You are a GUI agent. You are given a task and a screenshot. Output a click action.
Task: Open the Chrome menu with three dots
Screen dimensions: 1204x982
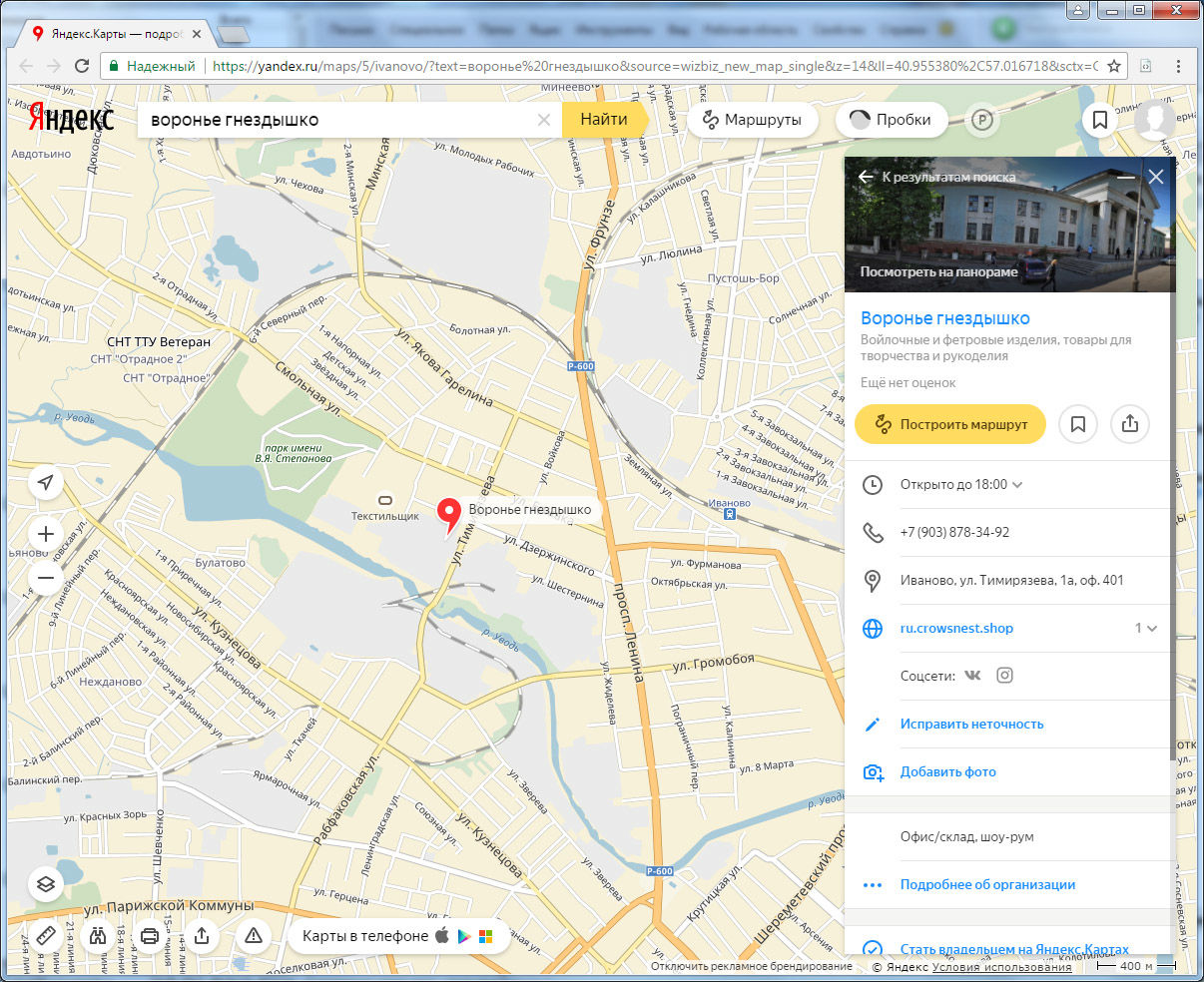pyautogui.click(x=1180, y=66)
